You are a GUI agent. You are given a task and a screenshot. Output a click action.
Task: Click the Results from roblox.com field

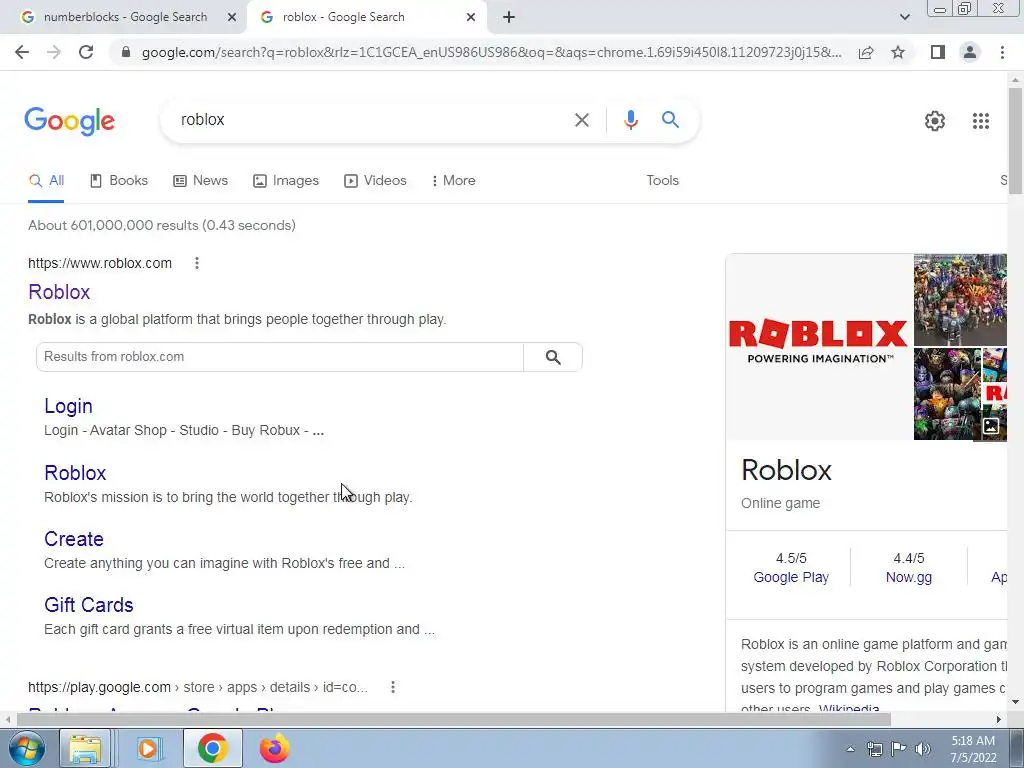[280, 357]
